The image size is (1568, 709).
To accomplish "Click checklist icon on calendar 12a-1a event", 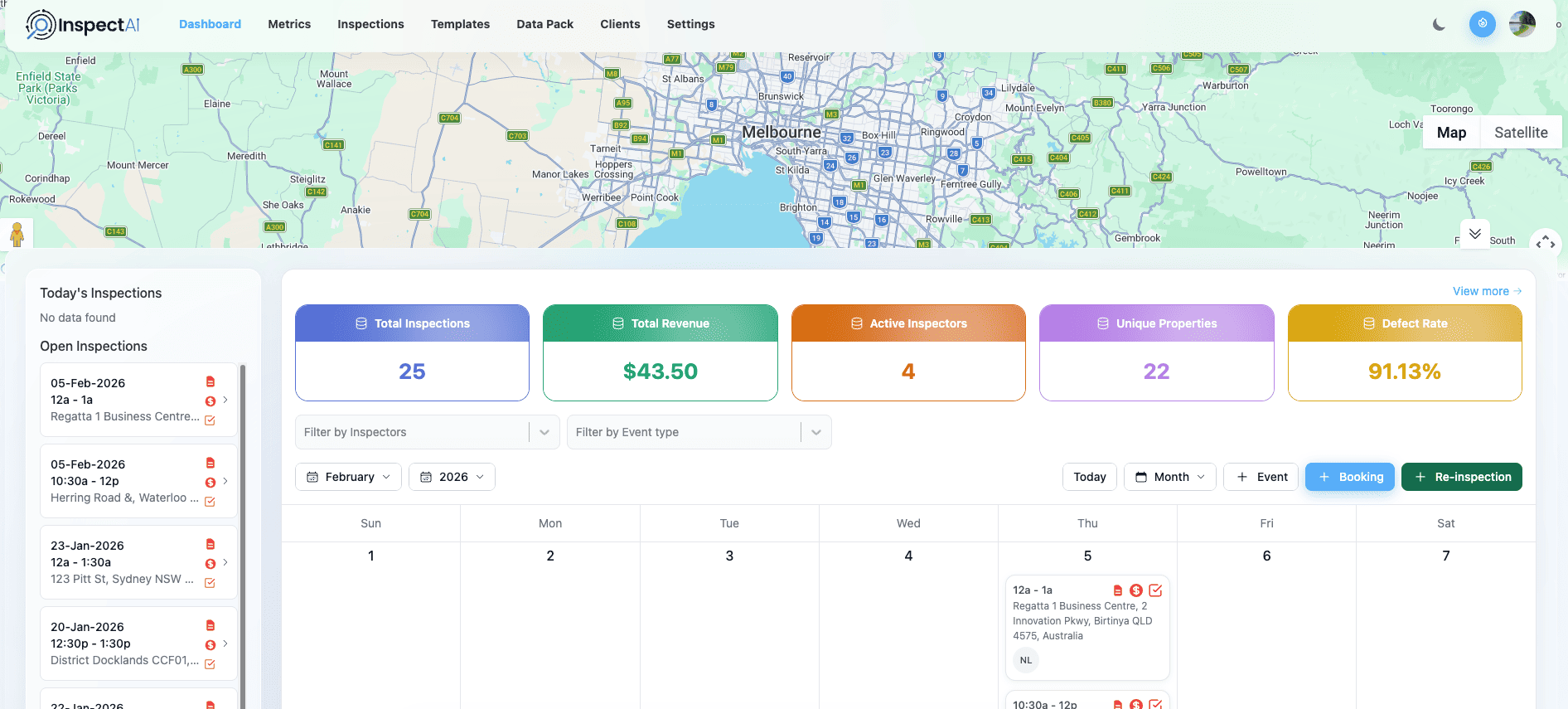I will point(1155,590).
